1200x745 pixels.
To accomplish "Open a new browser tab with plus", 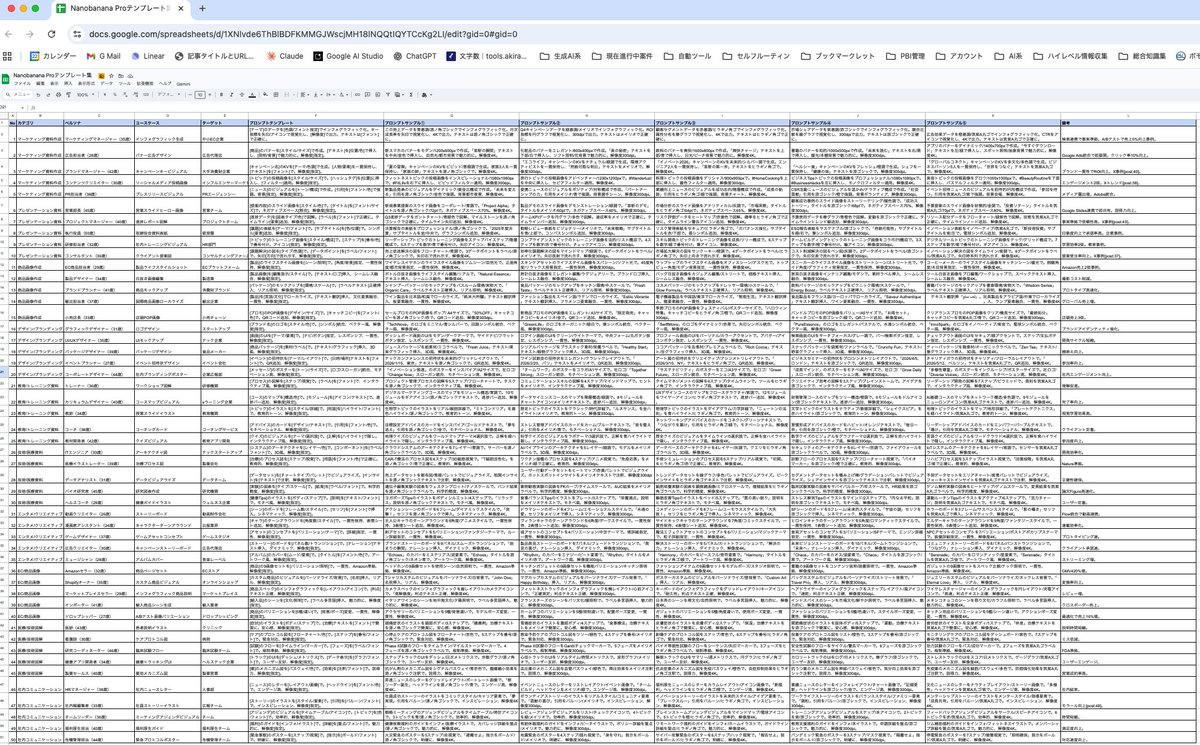I will [x=202, y=8].
